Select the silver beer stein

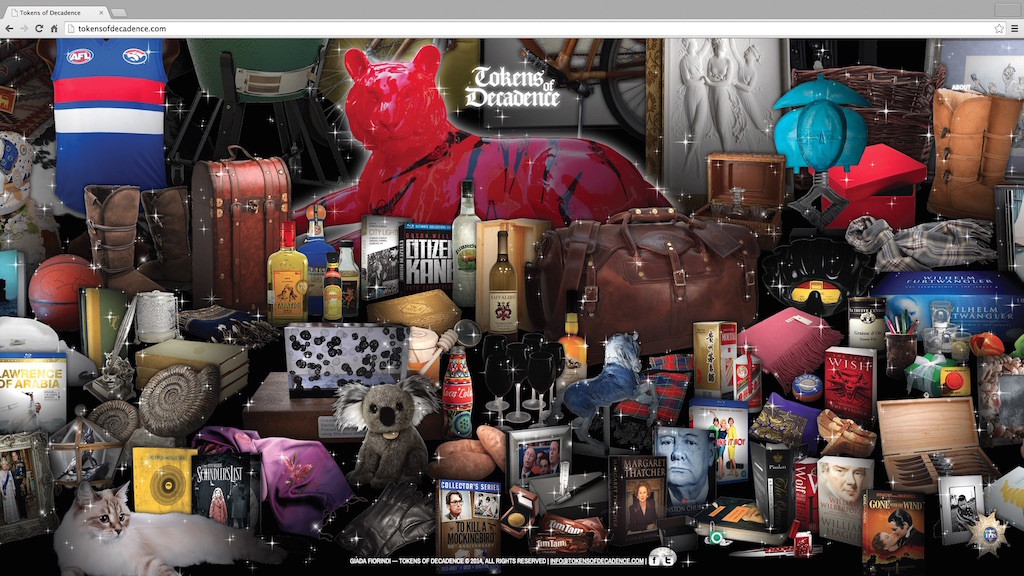pos(157,316)
